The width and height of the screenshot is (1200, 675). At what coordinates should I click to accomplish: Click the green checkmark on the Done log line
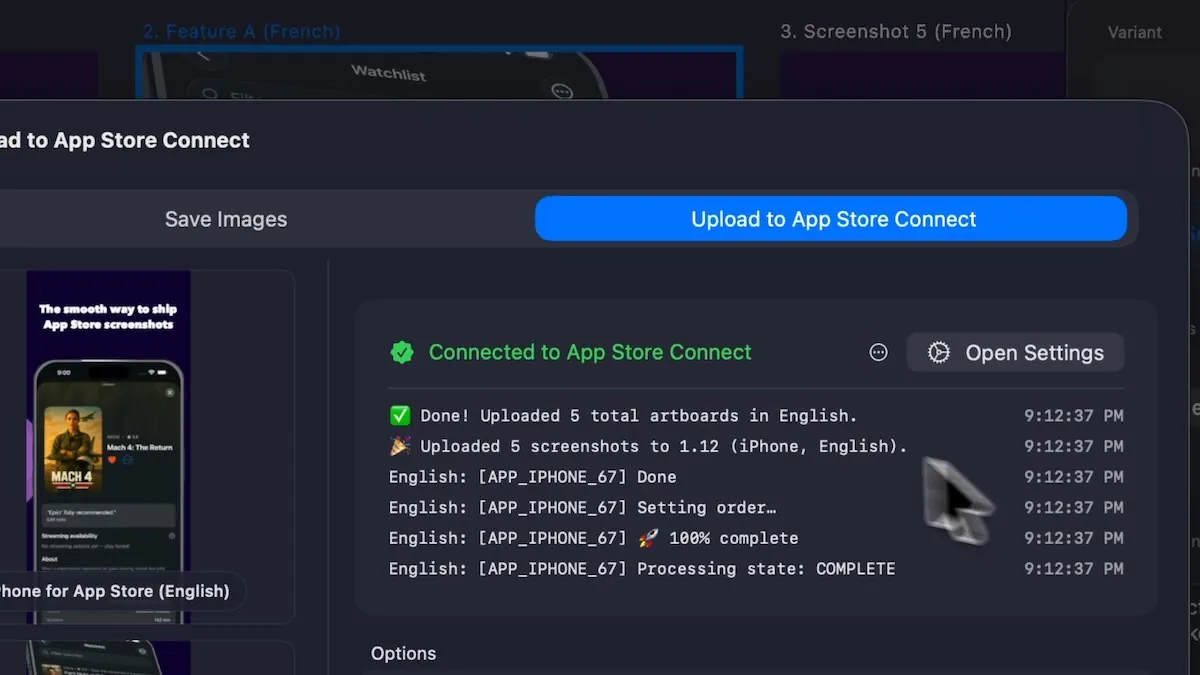(x=400, y=416)
